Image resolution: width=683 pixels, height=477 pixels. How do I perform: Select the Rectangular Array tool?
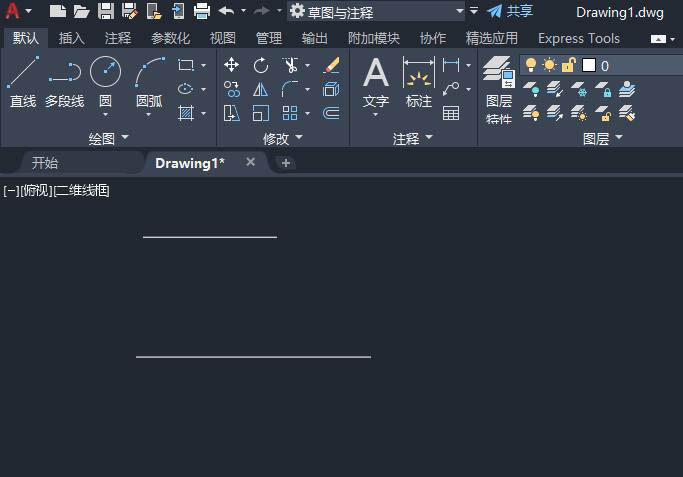click(290, 113)
